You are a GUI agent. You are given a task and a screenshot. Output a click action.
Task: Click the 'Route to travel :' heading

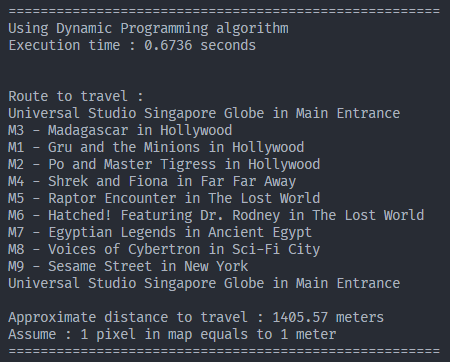pos(76,96)
